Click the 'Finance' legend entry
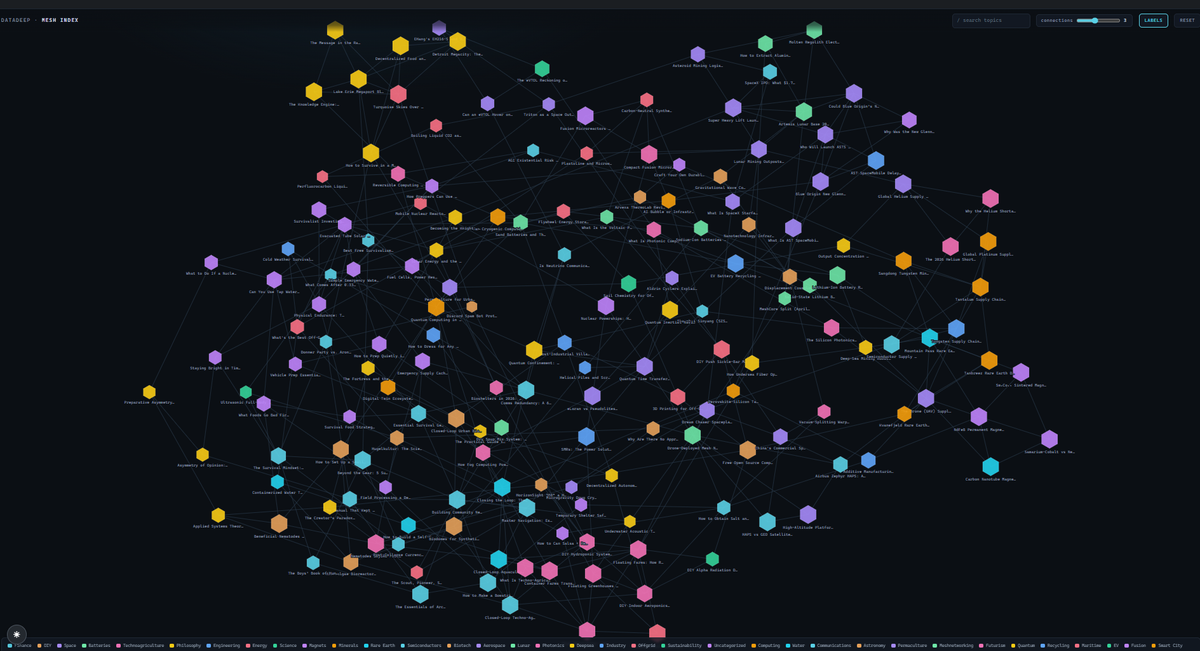Viewport: 1200px width, 651px height. 19,646
